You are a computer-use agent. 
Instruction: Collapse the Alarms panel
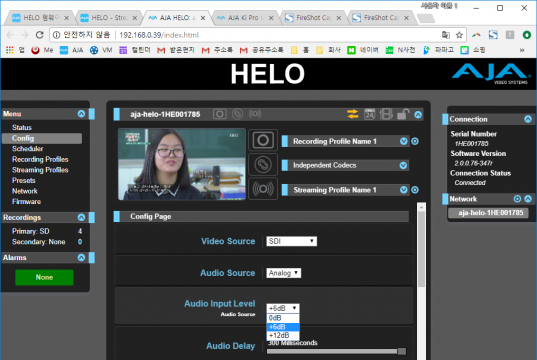[x=81, y=258]
